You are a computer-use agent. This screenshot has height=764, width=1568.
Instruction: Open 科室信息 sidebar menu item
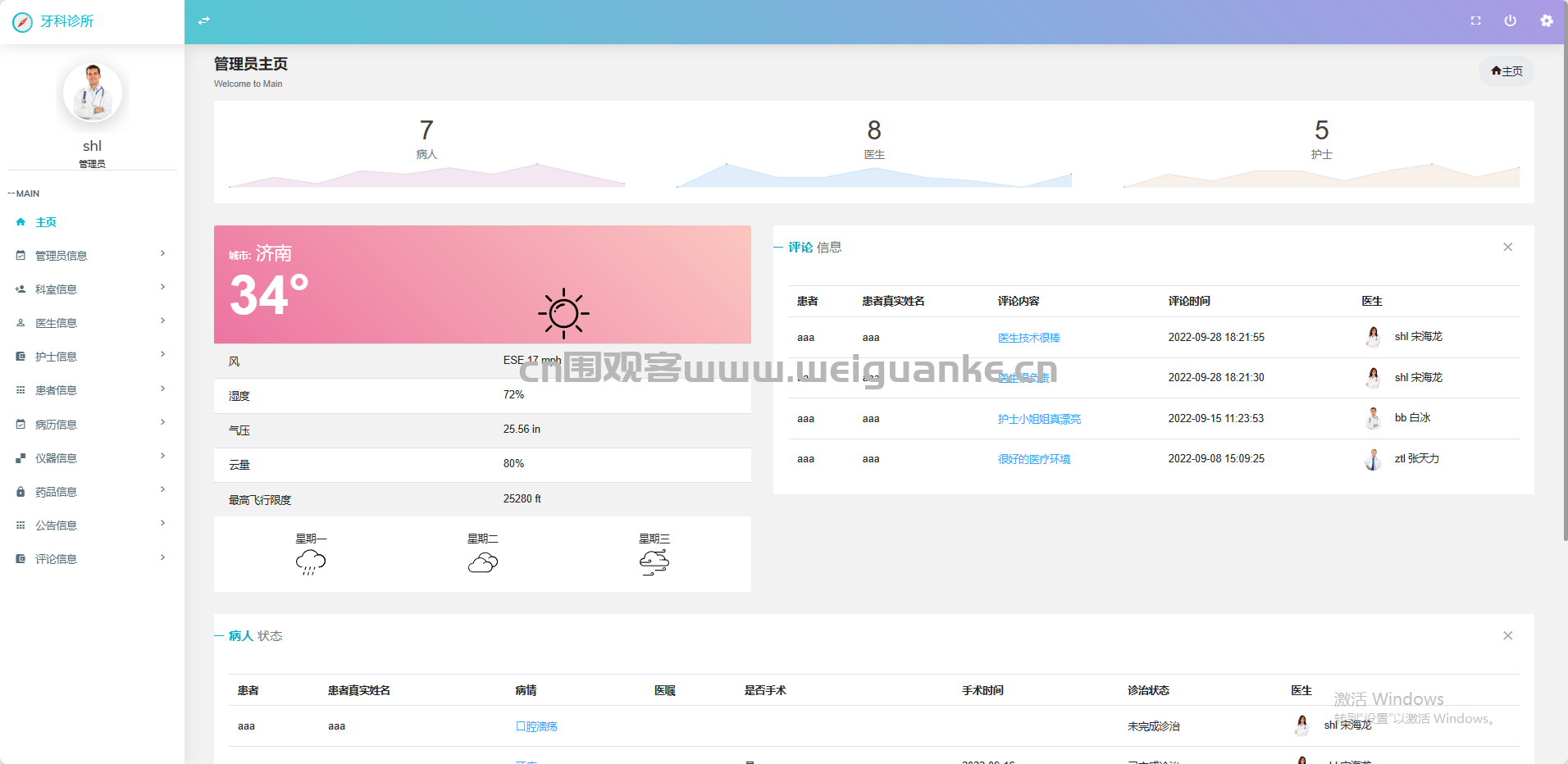pos(92,289)
